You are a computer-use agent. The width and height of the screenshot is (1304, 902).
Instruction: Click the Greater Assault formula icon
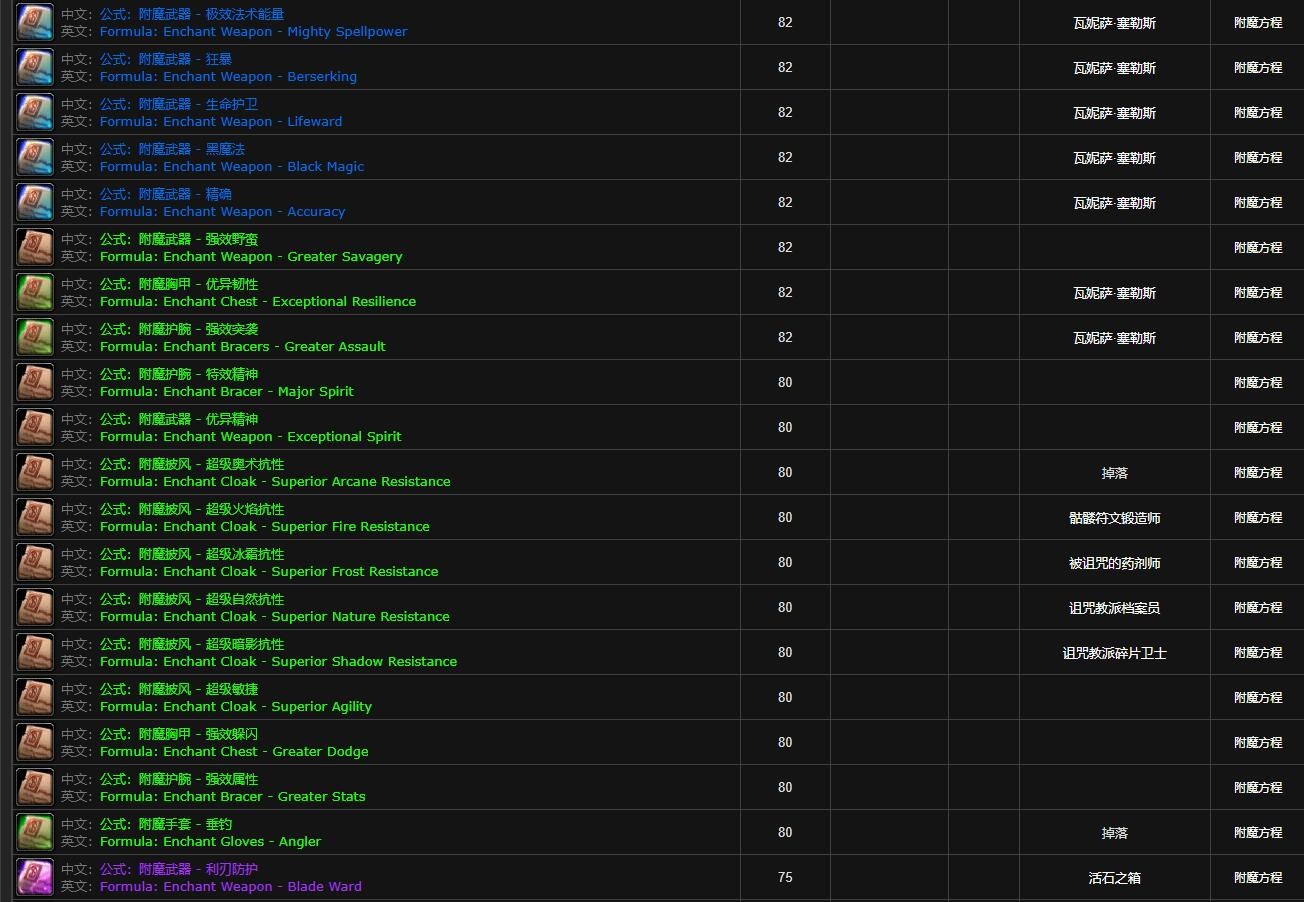point(35,337)
